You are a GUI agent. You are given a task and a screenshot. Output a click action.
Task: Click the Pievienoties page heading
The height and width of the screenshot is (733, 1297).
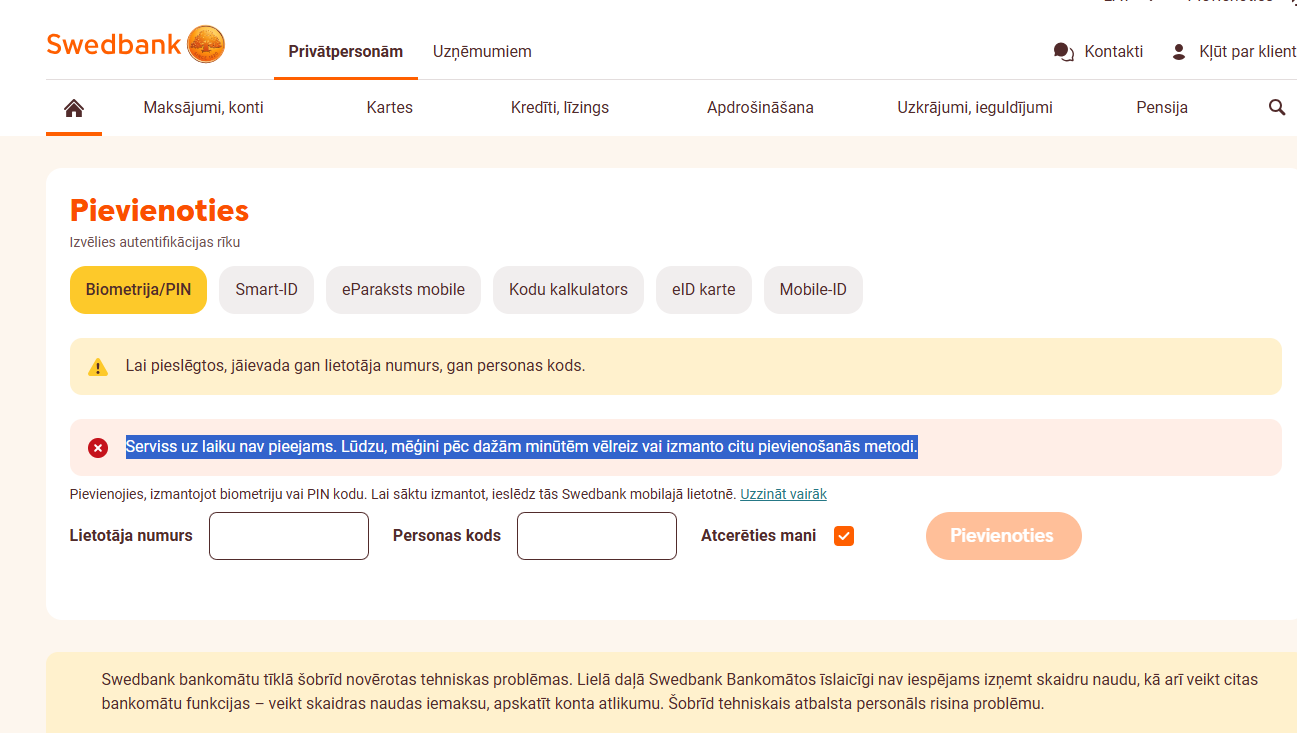point(159,211)
